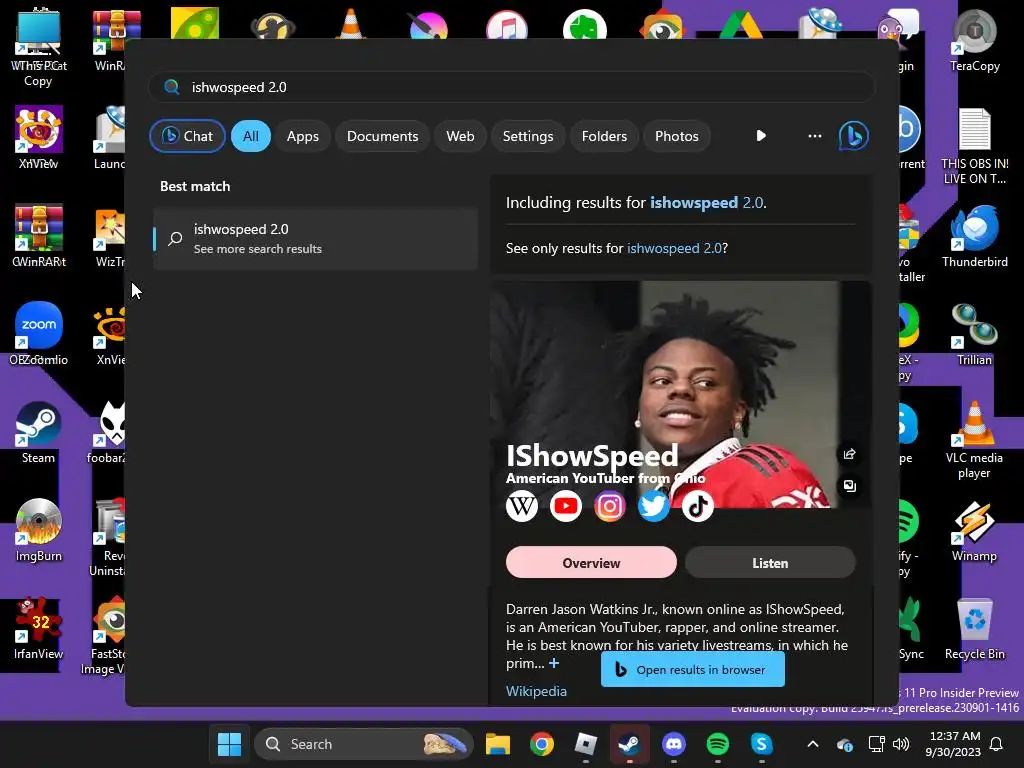
Task: Open the Roblox icon in the taskbar
Action: pyautogui.click(x=586, y=744)
